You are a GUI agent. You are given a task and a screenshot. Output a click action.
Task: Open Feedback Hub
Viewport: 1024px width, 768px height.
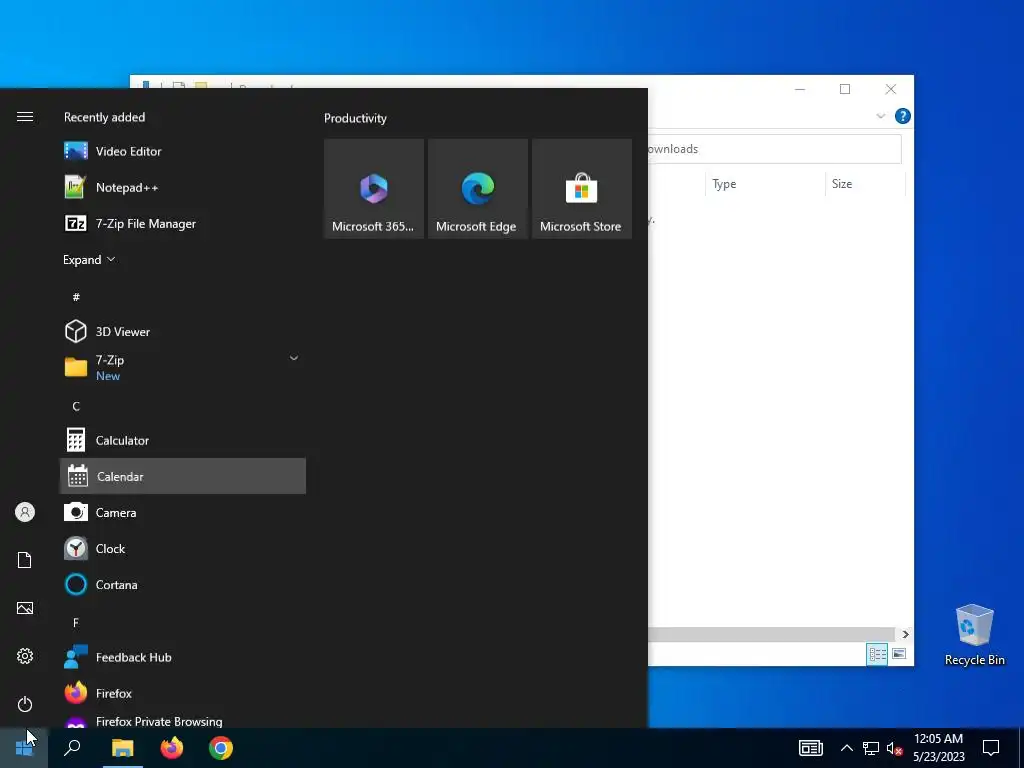pyautogui.click(x=183, y=657)
